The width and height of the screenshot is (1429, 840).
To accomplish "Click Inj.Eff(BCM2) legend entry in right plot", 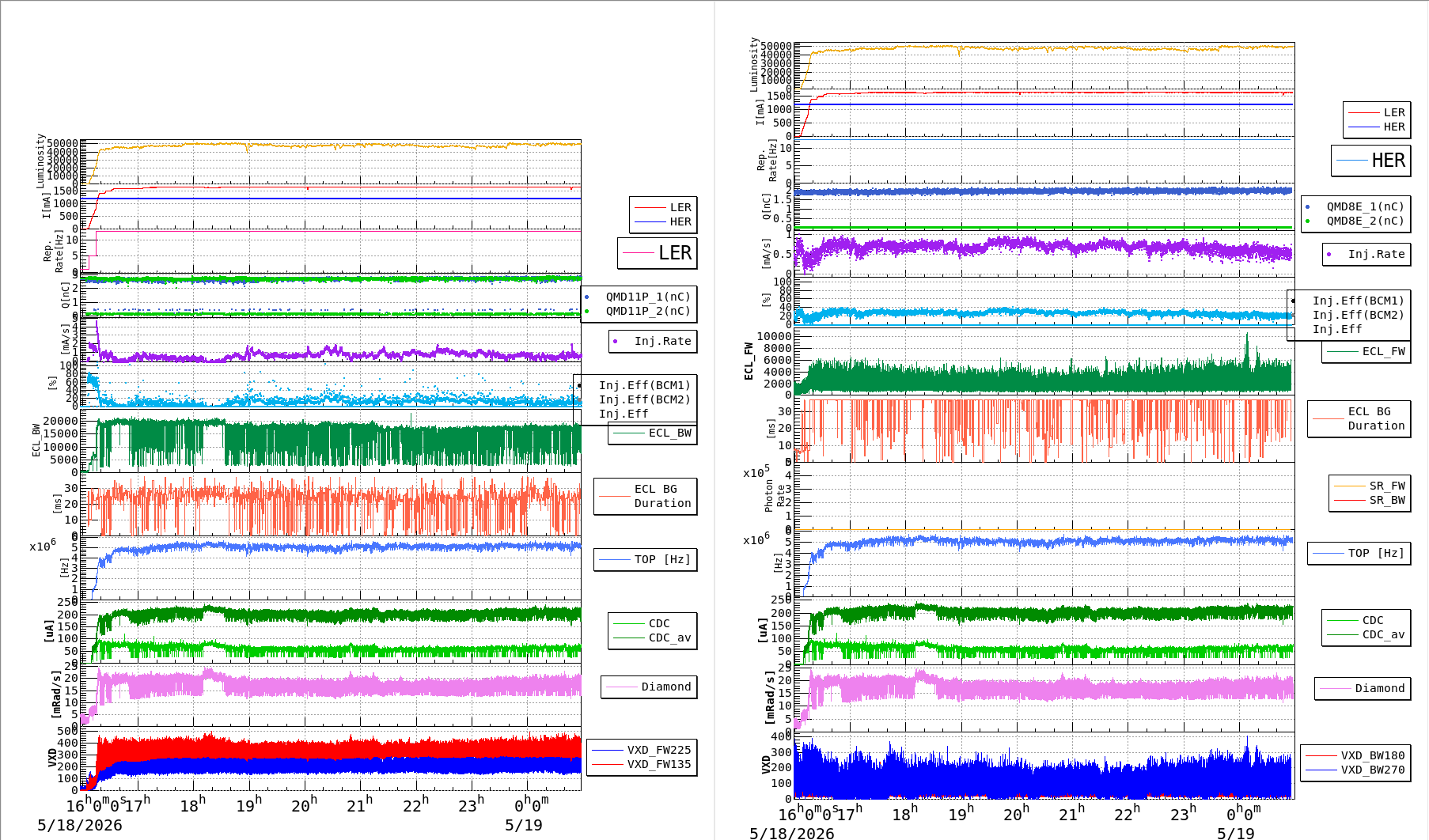I will tap(1358, 315).
